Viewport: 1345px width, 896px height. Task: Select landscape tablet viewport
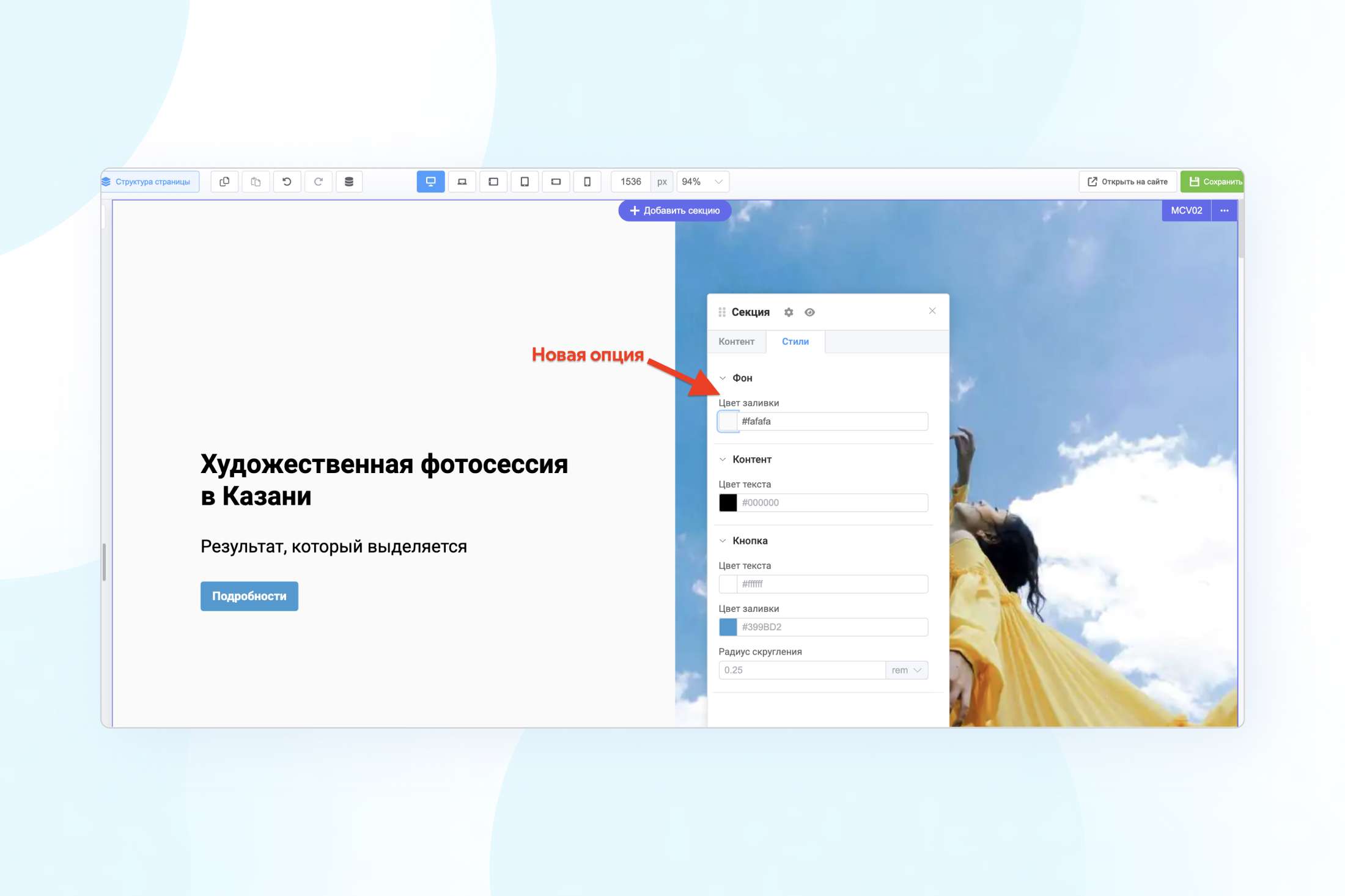pos(493,182)
